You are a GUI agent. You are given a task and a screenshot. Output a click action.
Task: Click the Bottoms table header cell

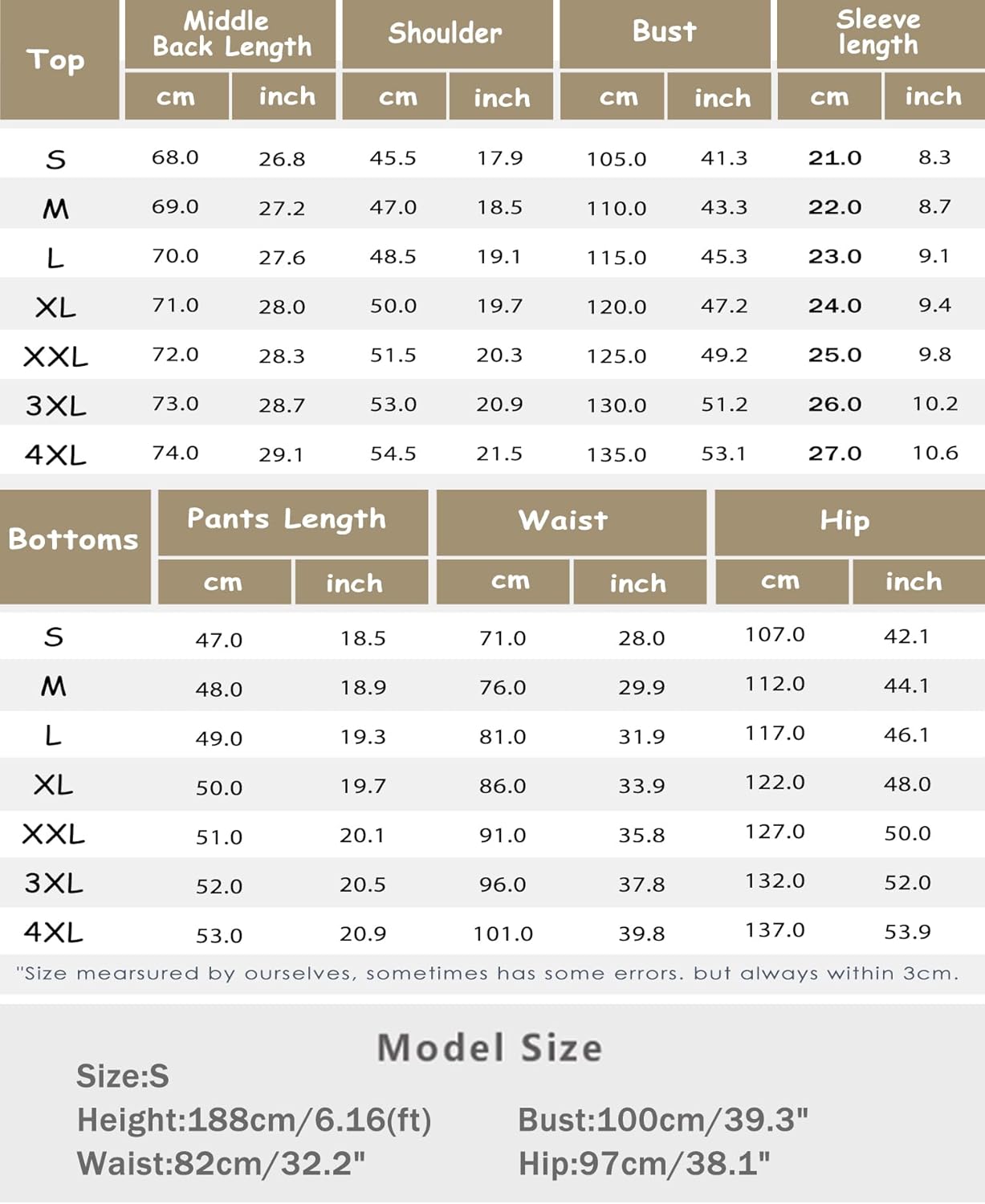tap(73, 539)
